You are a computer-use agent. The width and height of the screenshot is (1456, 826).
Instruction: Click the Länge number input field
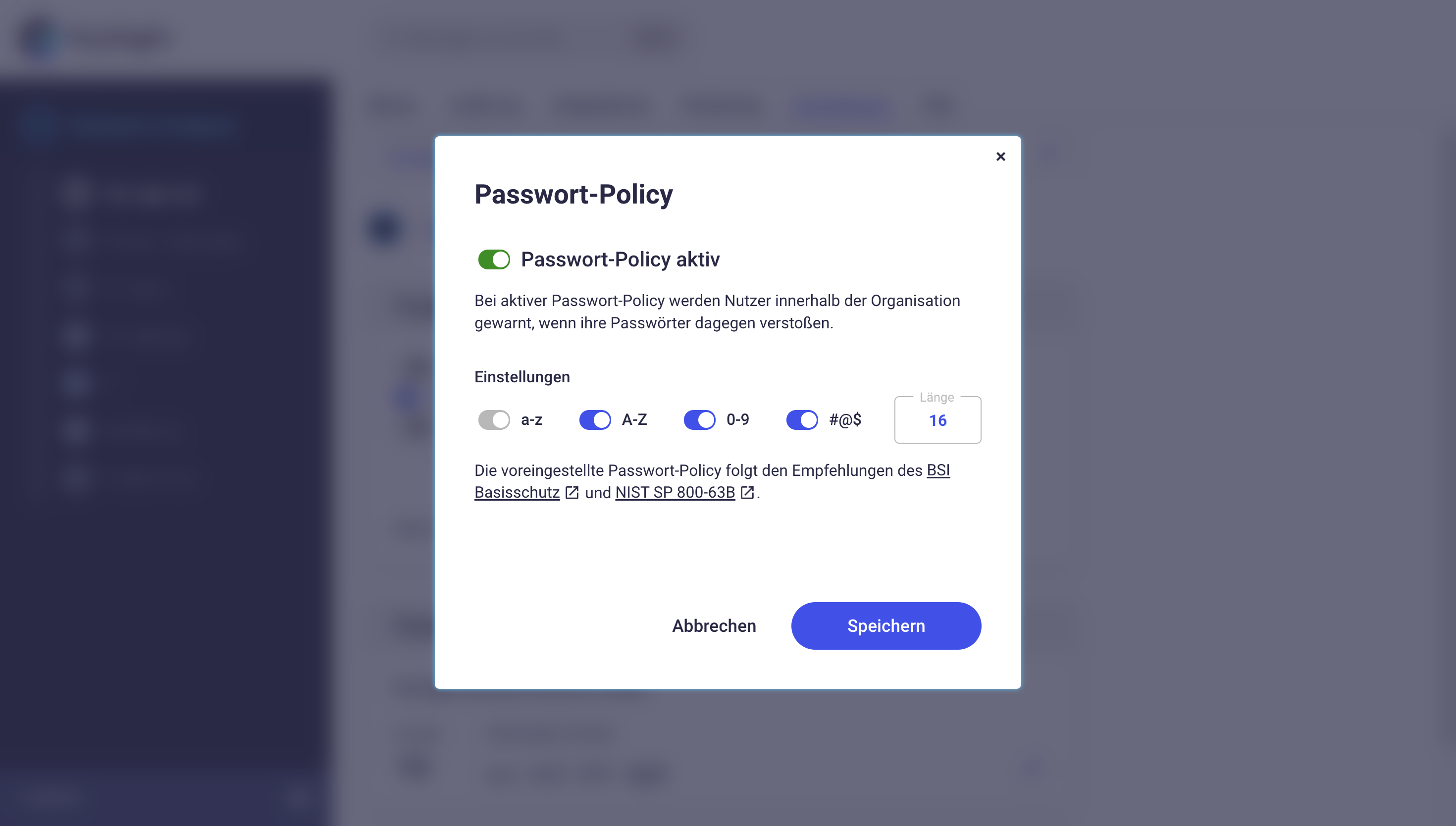point(937,420)
